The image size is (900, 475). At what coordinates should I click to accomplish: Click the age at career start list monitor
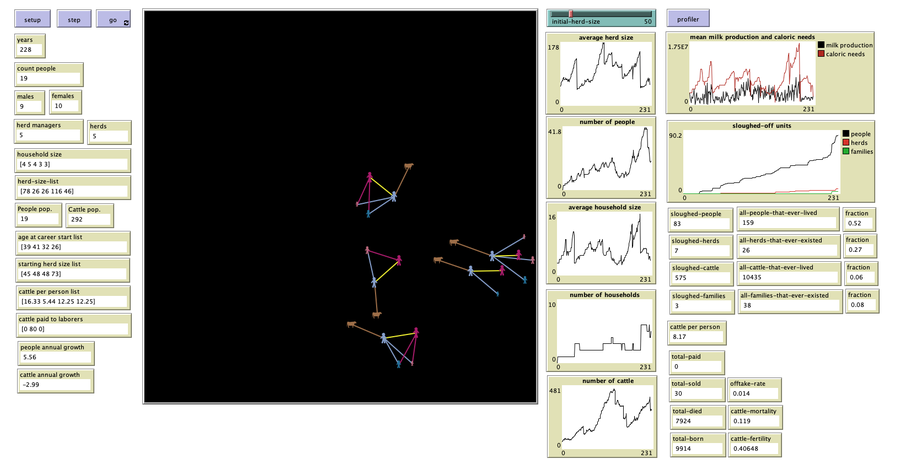(73, 243)
